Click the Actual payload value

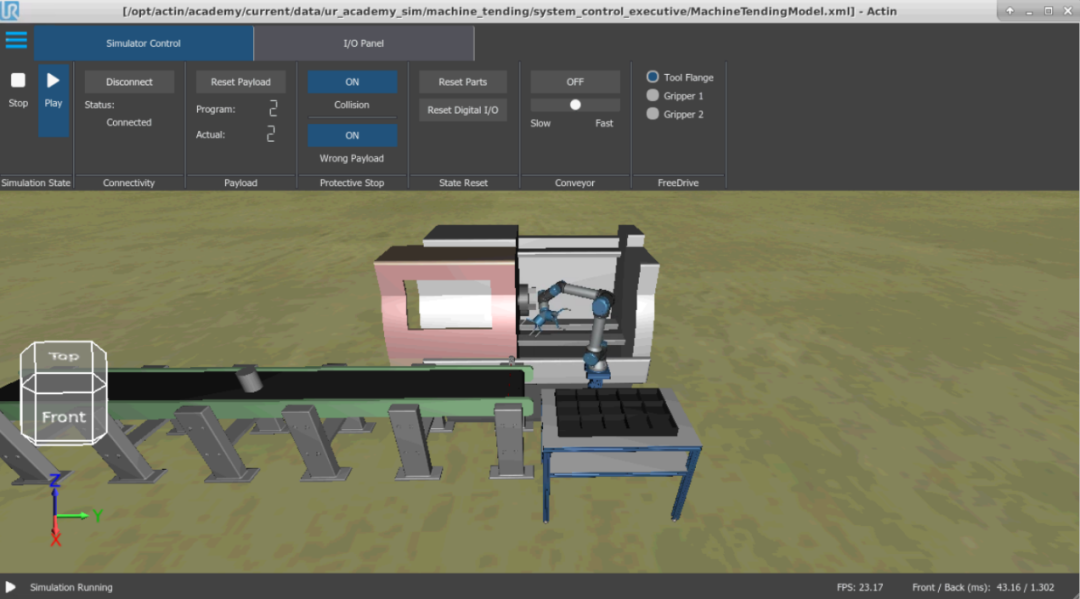(271, 134)
